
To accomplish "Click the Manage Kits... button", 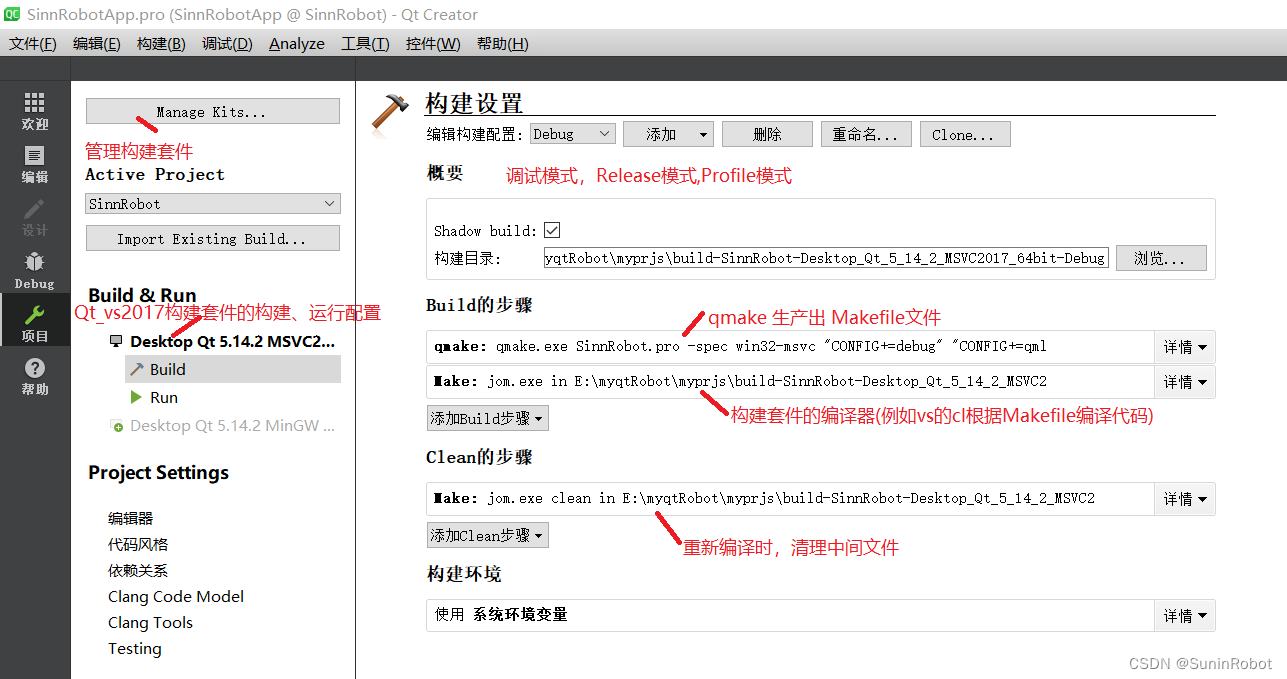I will coord(213,111).
